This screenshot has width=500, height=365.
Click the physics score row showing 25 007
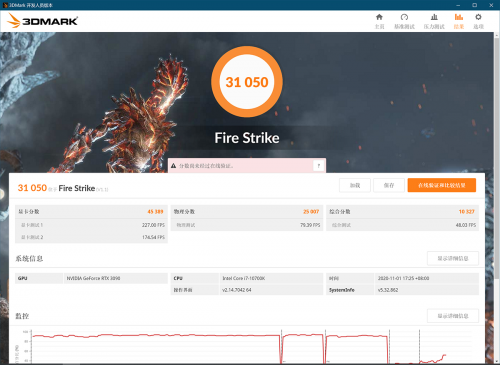pyautogui.click(x=247, y=212)
